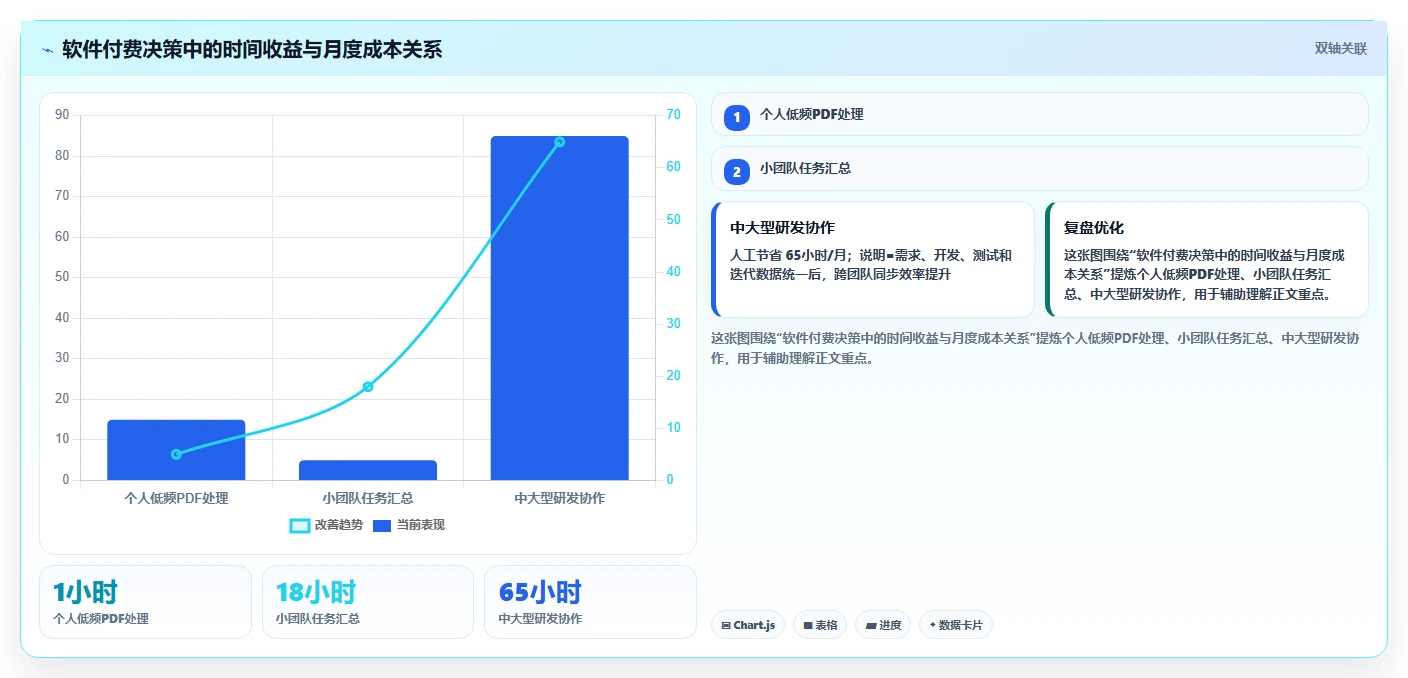The image size is (1408, 678).
Task: Click the 数据卡片 tag chip
Action: (x=956, y=625)
